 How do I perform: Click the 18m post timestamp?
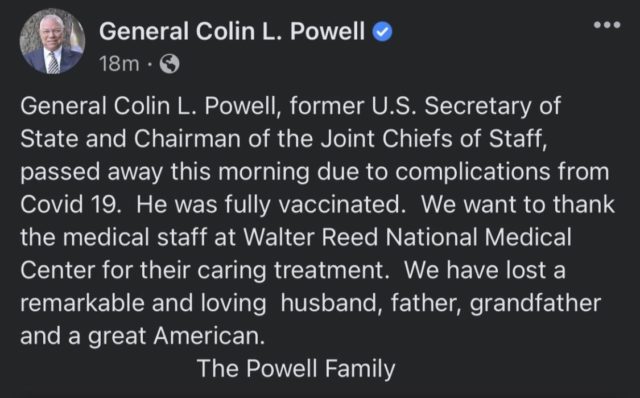[119, 64]
